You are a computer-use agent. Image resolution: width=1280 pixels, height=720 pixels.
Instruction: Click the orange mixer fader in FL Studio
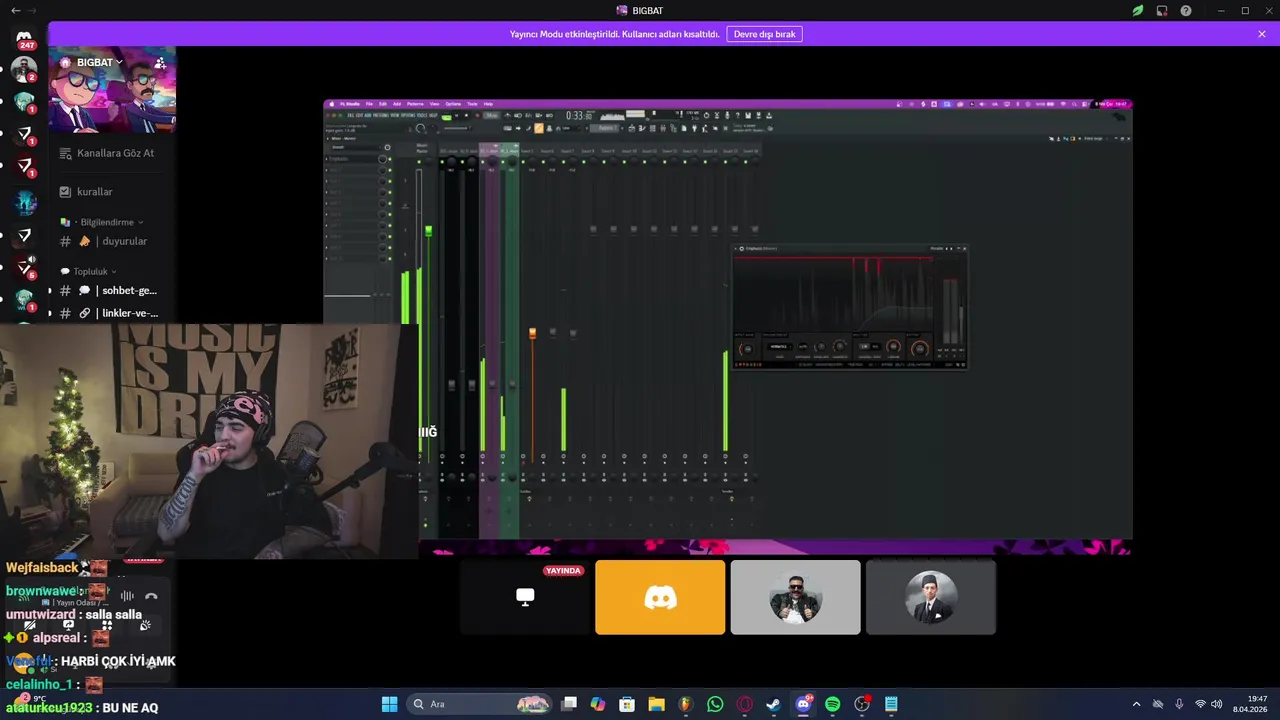(x=532, y=333)
